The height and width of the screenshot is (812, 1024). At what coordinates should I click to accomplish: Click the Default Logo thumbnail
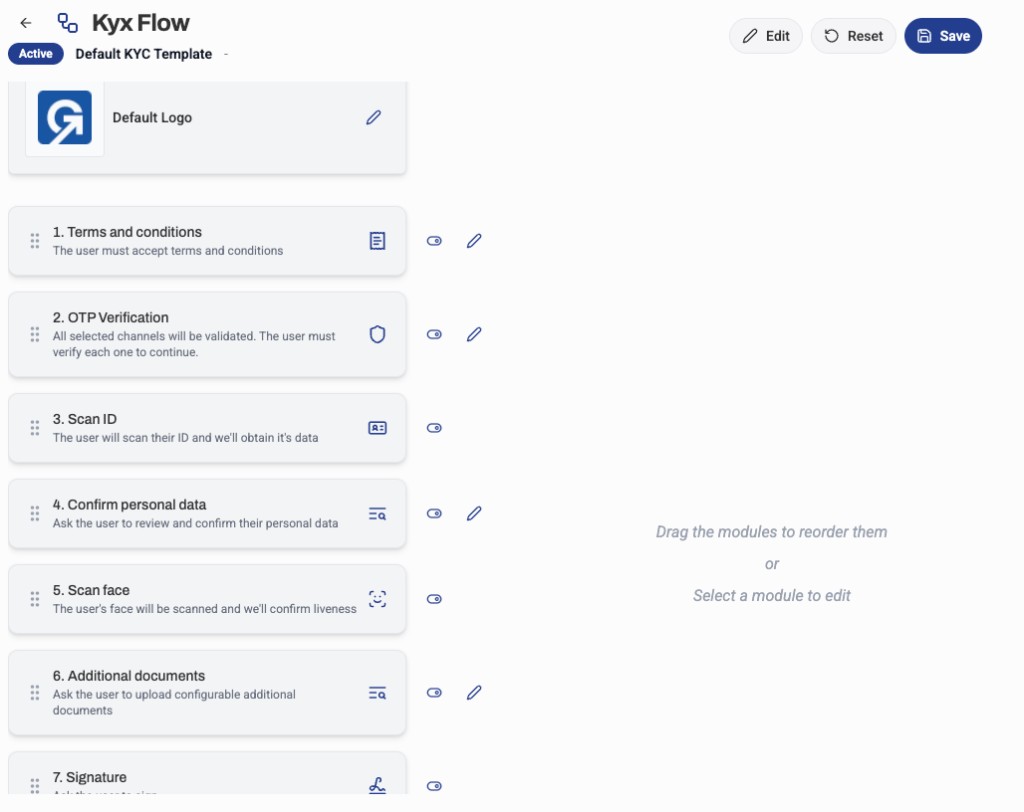pos(64,117)
